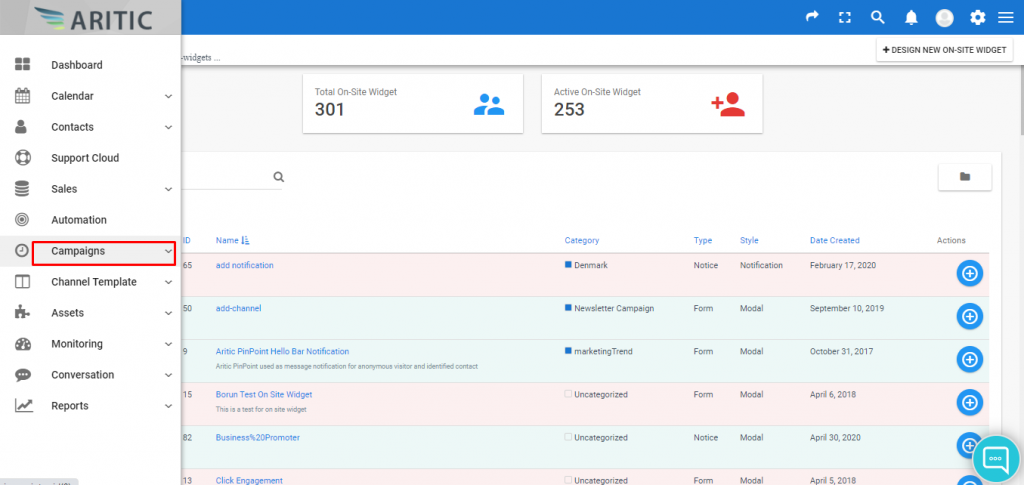Viewport: 1024px width, 485px height.
Task: Expand the Reports menu chevron
Action: point(168,406)
